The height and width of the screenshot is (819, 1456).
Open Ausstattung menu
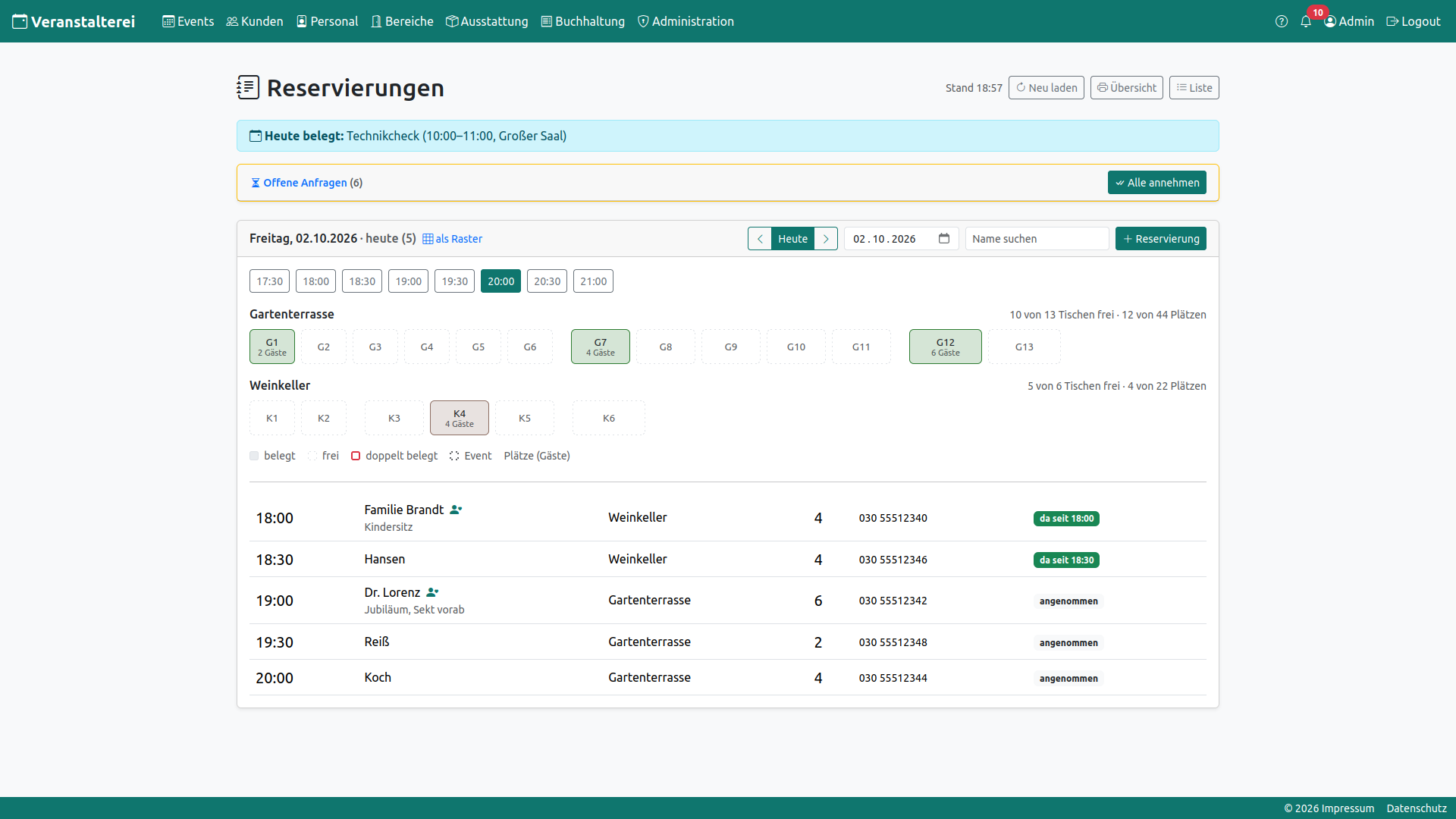487,21
